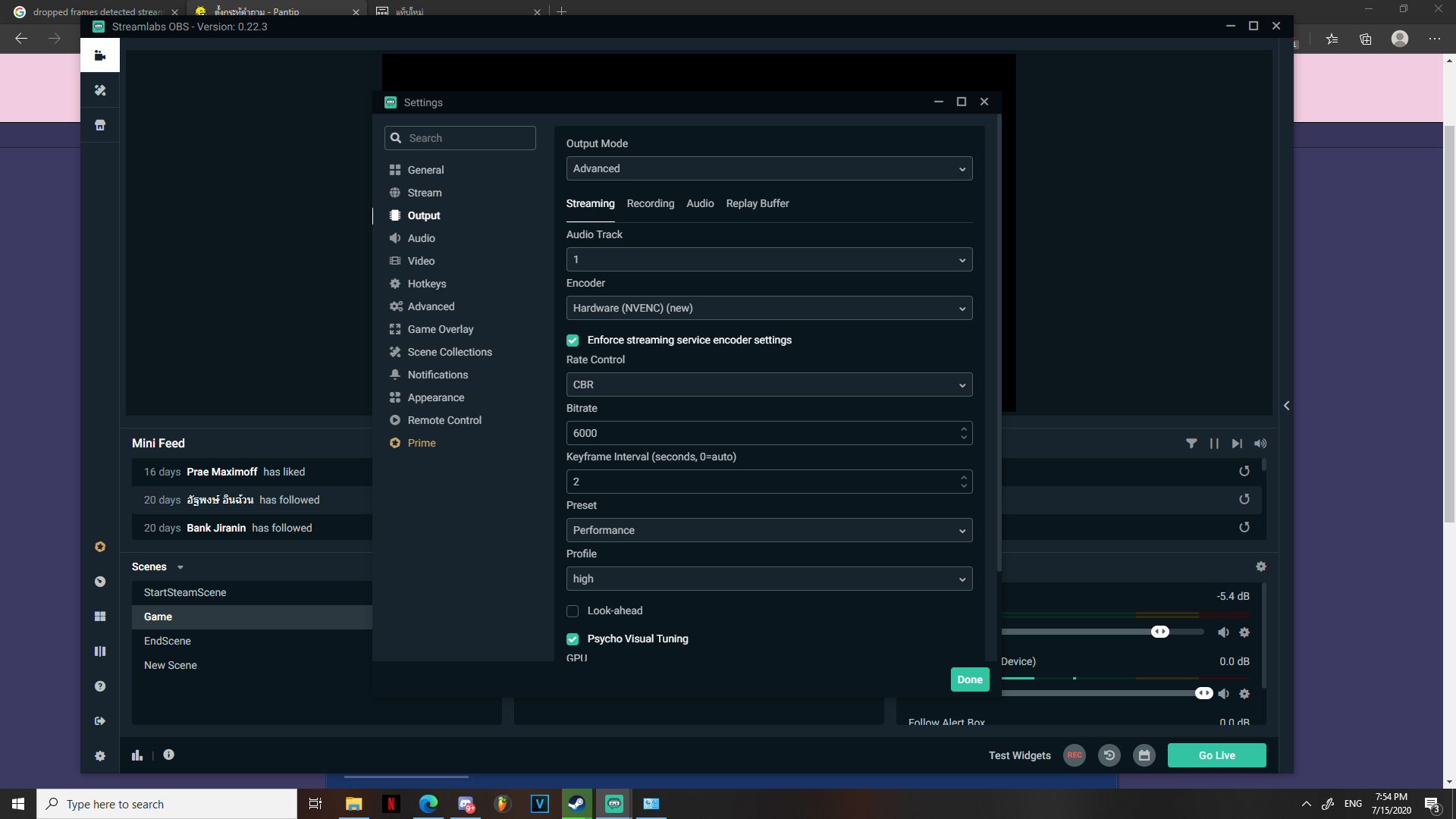Click Test Widgets button
The image size is (1456, 819).
(x=1019, y=755)
